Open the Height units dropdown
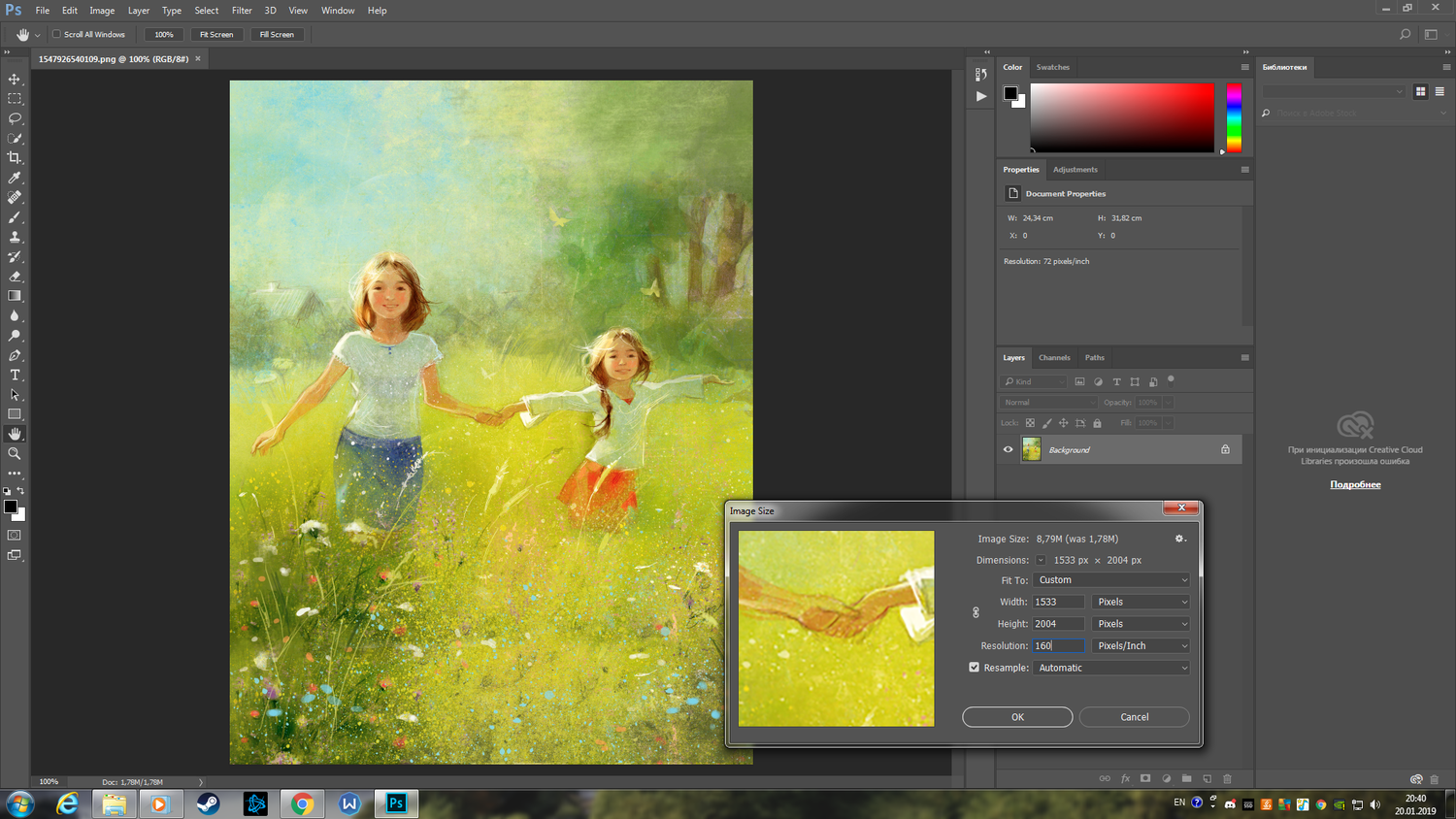 coord(1141,624)
